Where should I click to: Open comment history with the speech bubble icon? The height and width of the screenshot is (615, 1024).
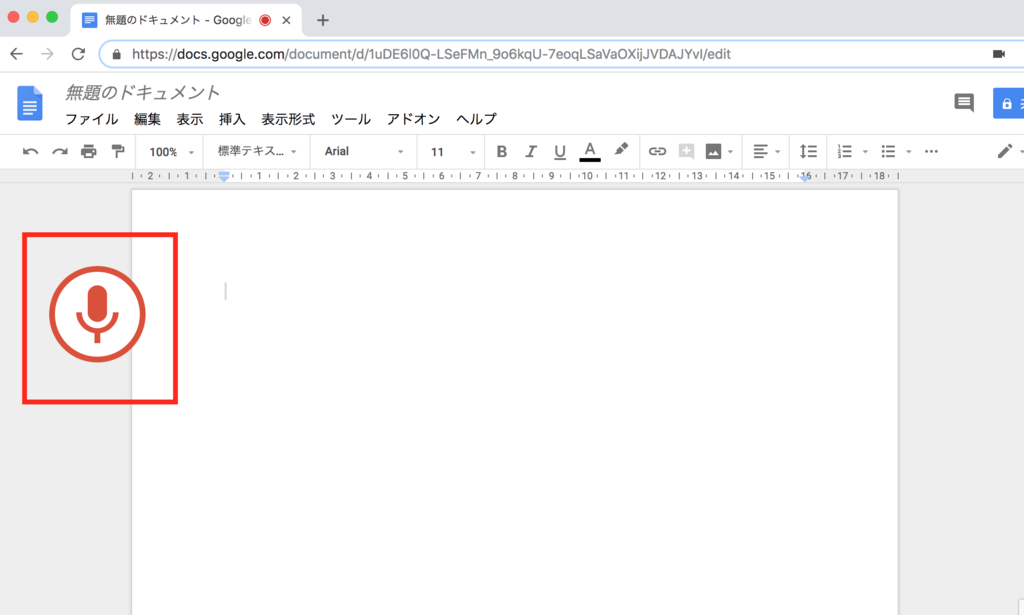click(962, 103)
